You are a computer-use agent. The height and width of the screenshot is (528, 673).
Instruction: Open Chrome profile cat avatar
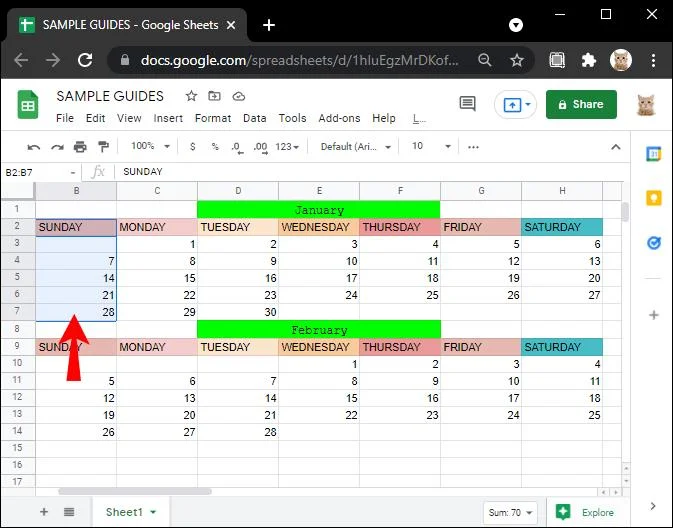click(x=621, y=60)
